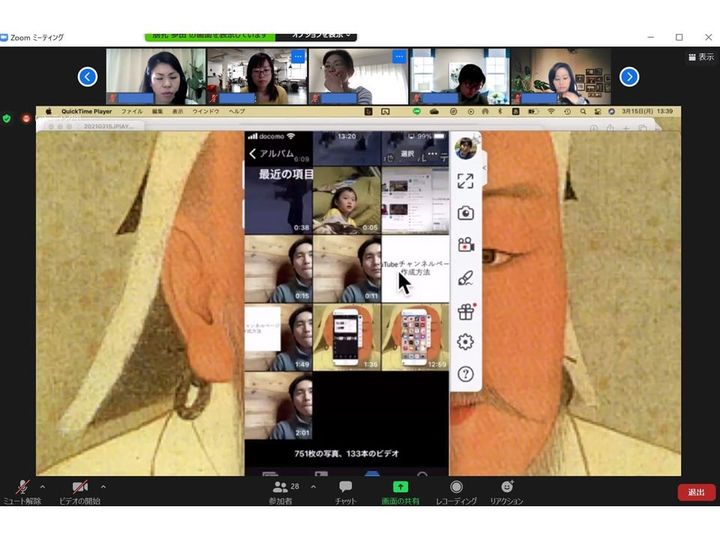Screen dimensions: 720x540
Task: Click the red 退出 leave button
Action: pyautogui.click(x=696, y=492)
